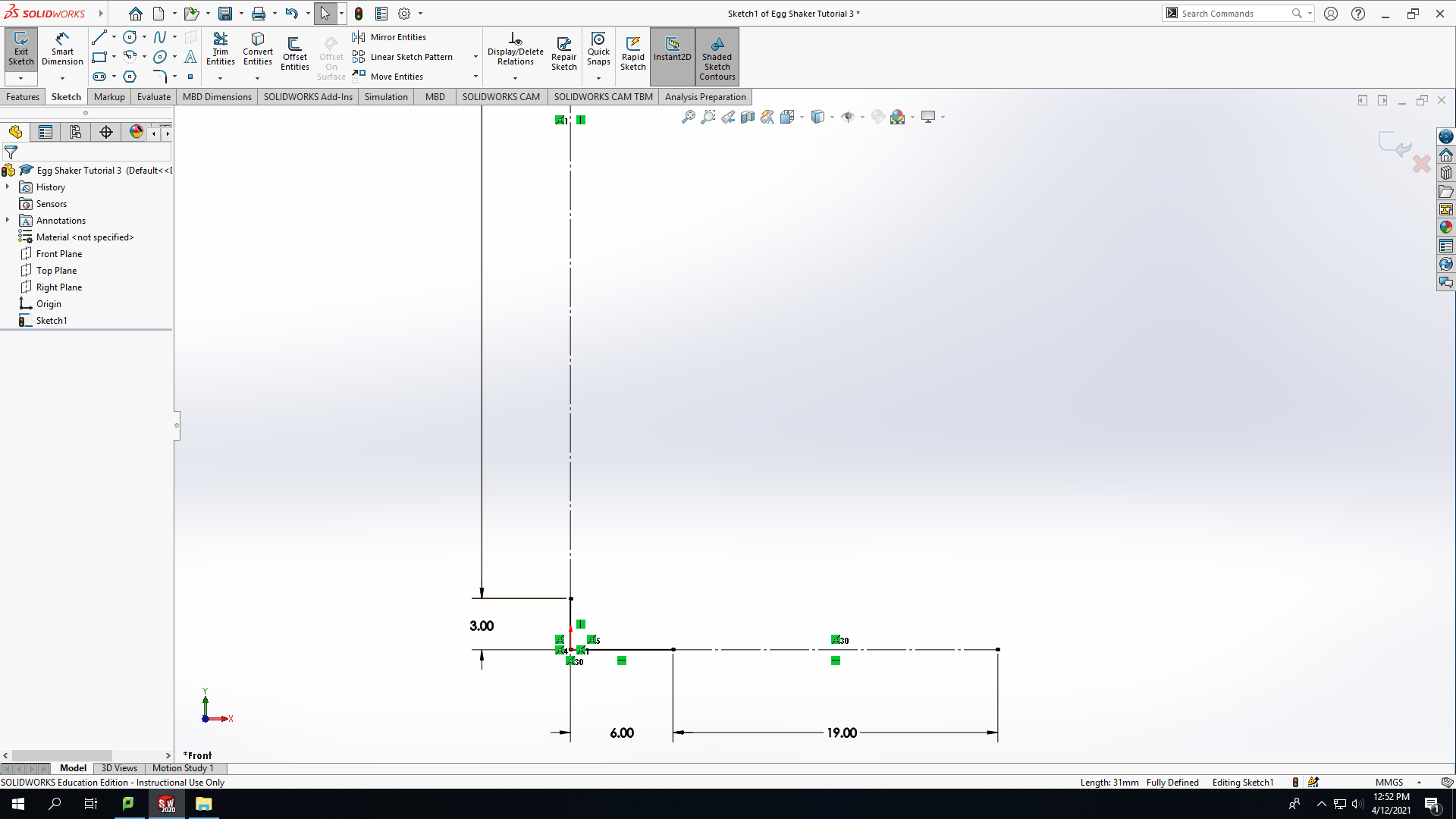Click the Exit Sketch button
Screen dimensions: 1456x819
[x=21, y=50]
